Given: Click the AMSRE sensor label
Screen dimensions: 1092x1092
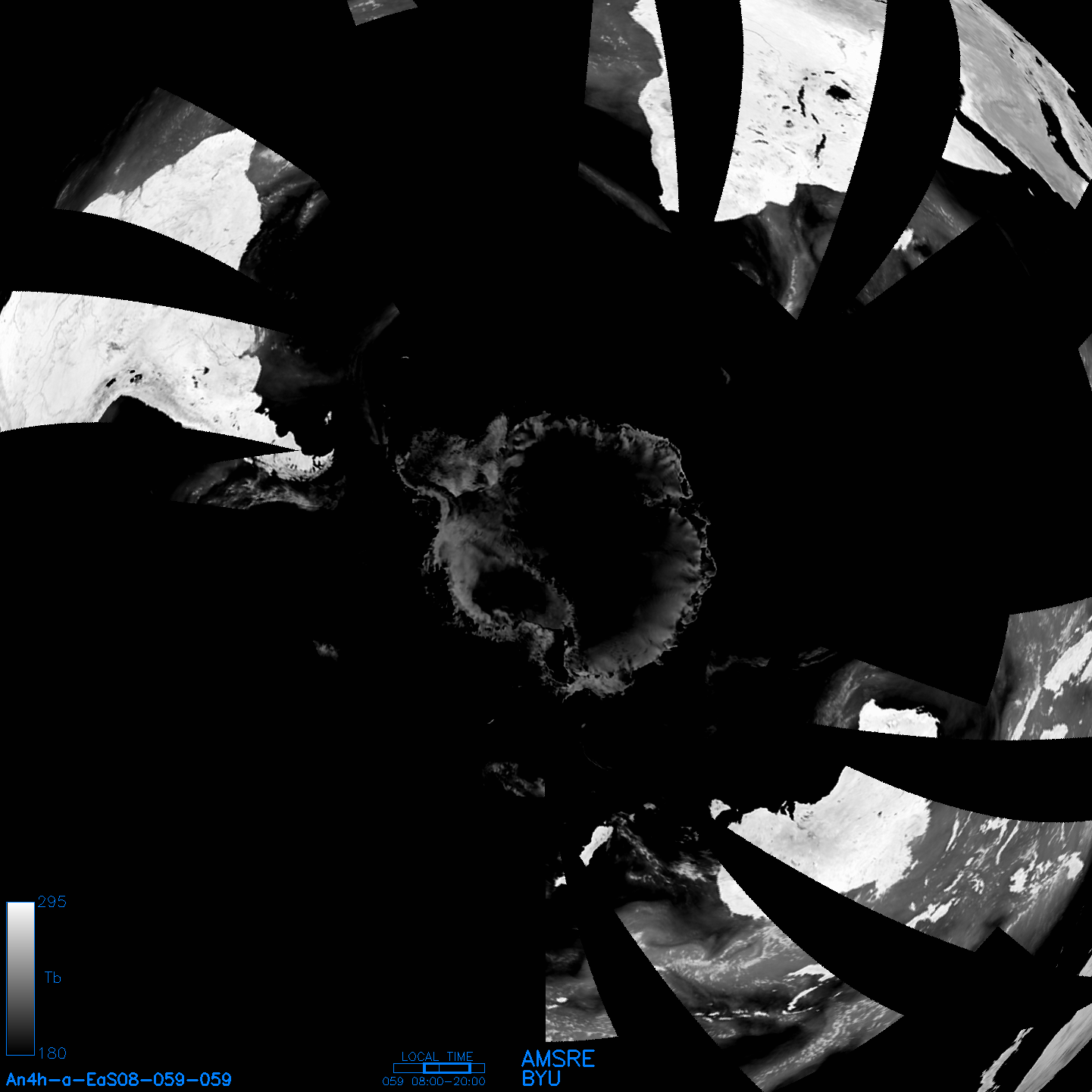Looking at the screenshot, I should [x=559, y=1059].
